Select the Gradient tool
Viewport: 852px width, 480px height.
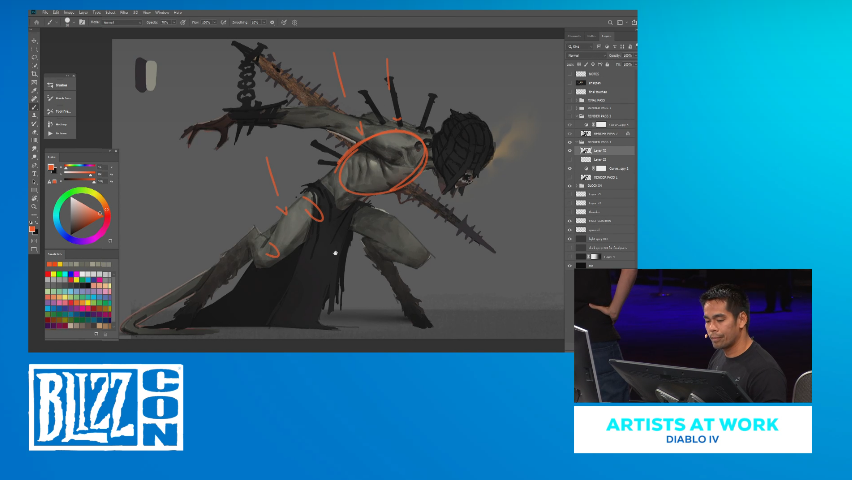34,140
